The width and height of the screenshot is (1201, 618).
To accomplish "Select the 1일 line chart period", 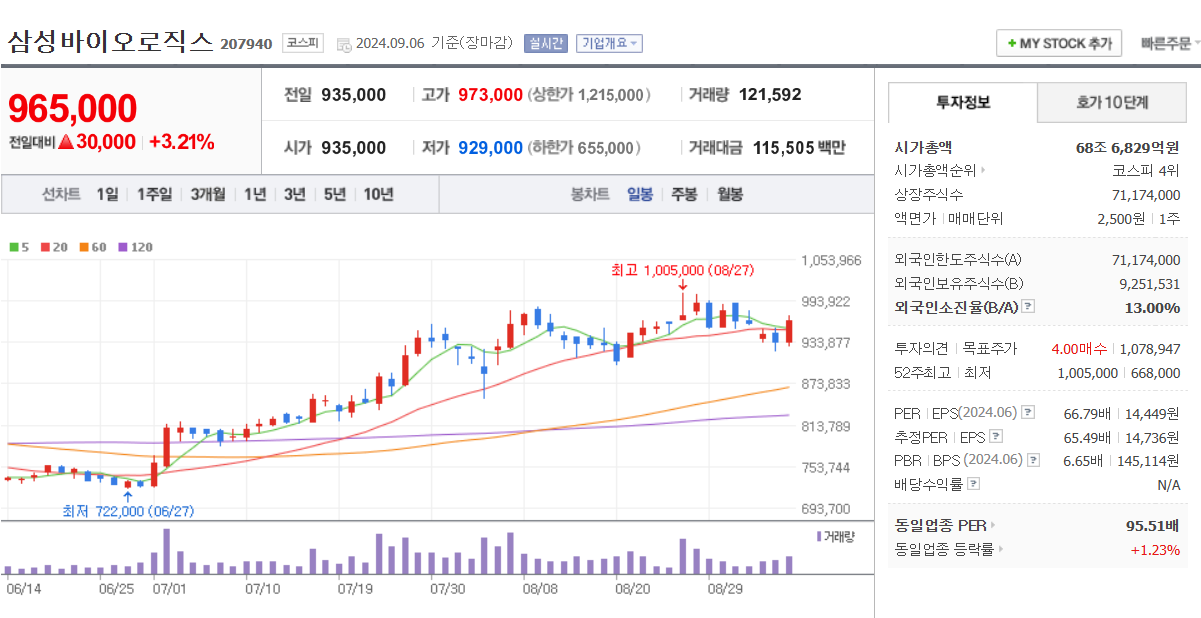I will coord(107,194).
